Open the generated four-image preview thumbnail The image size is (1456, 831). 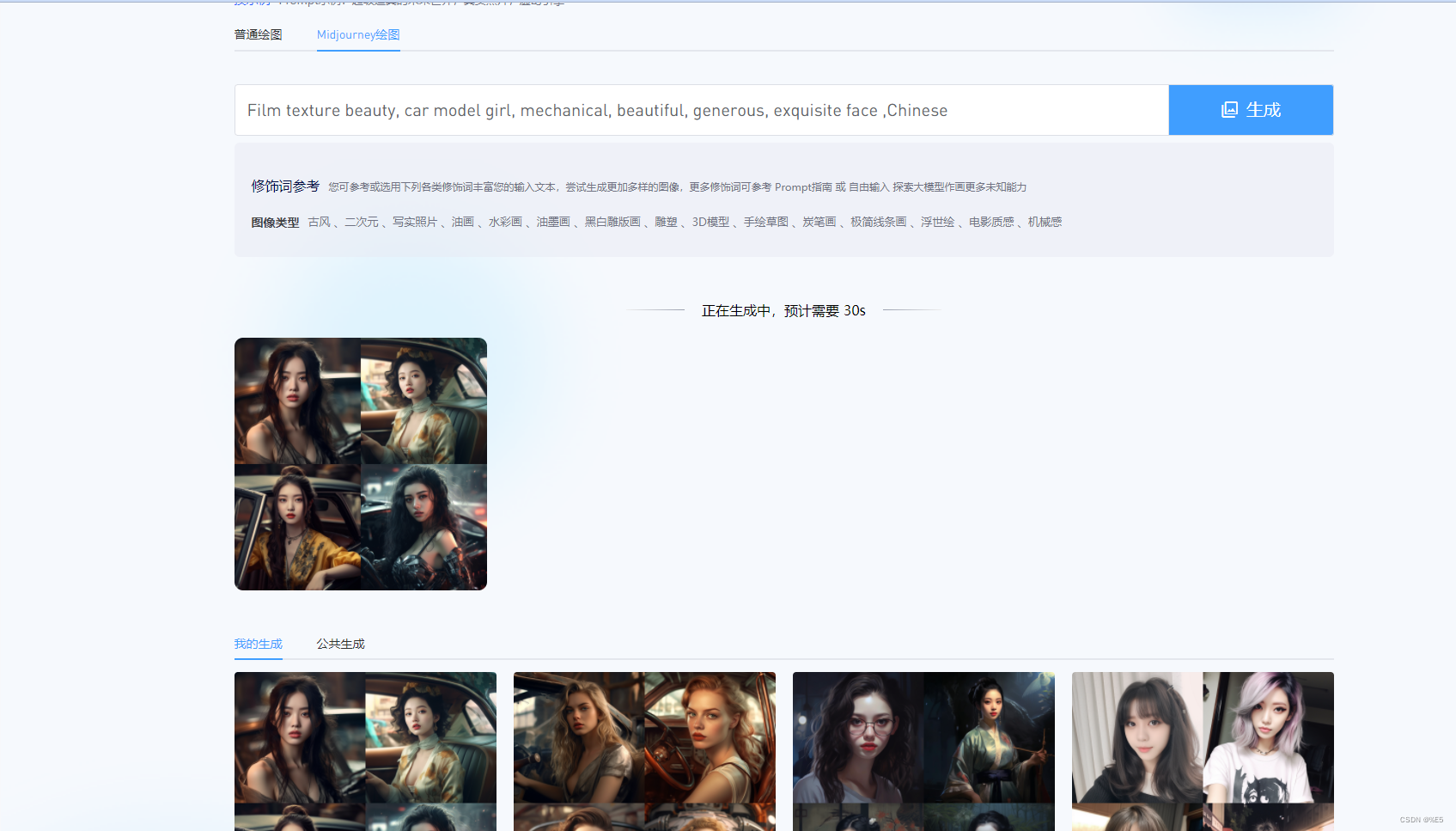(361, 464)
